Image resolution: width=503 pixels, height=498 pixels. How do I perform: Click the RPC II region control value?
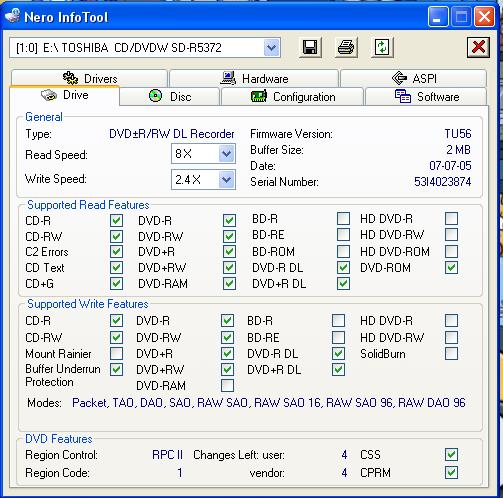[x=167, y=455]
